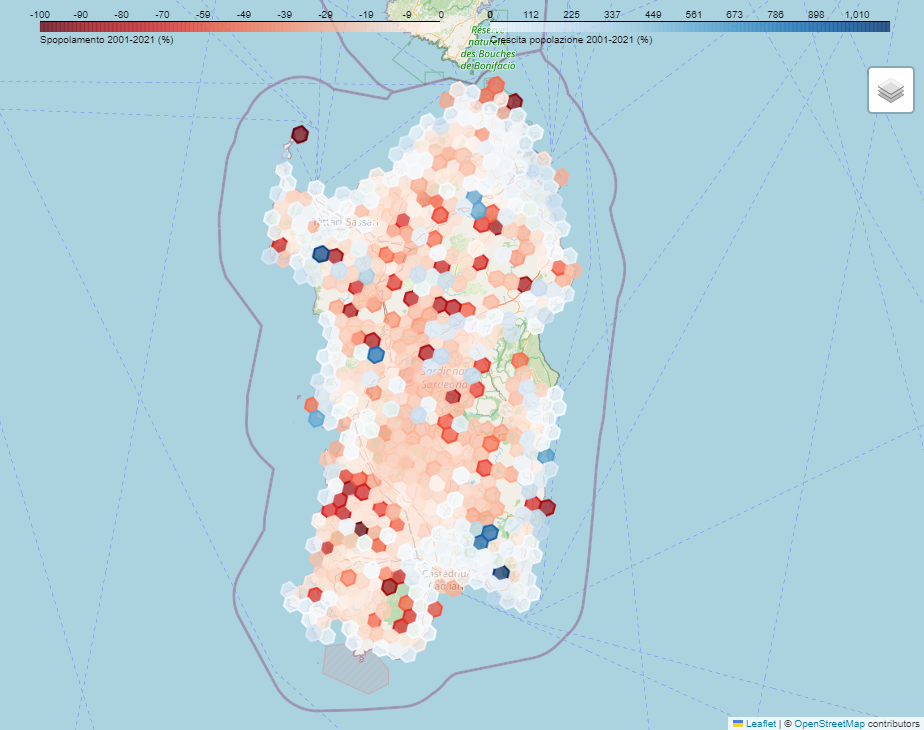Click the darkest blue end of the Crescita legend

coord(885,26)
